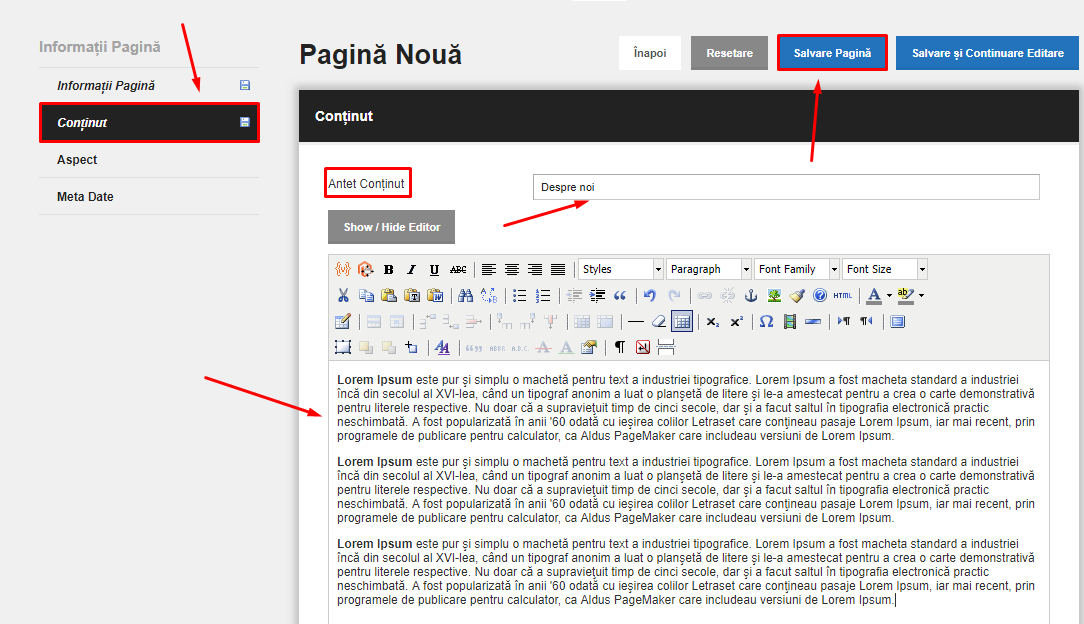Toggle strikethrough formatting
Image resolution: width=1084 pixels, height=624 pixels.
(458, 270)
